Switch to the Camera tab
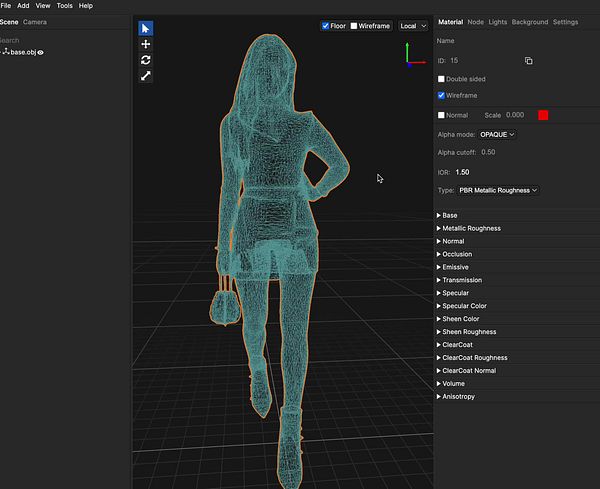Screen dimensions: 600x489 pos(35,22)
